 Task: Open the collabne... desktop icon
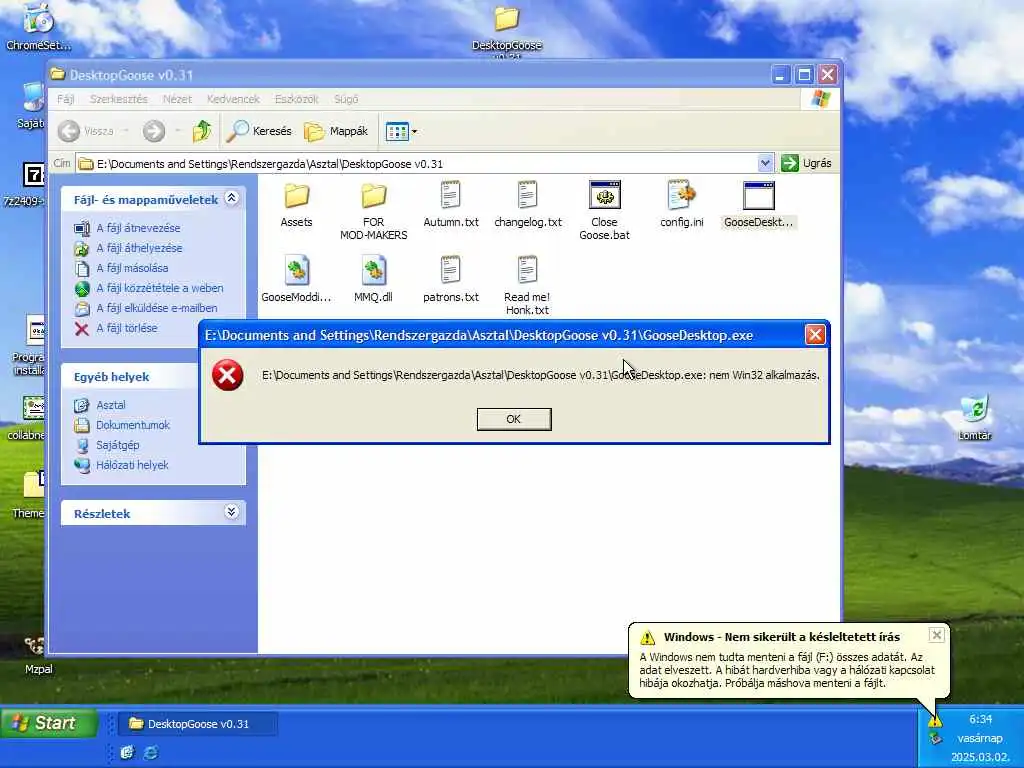[27, 418]
